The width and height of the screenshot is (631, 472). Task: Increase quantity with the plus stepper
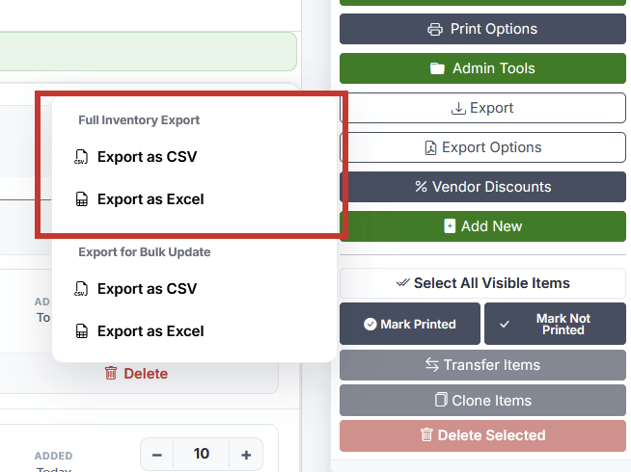coord(246,455)
